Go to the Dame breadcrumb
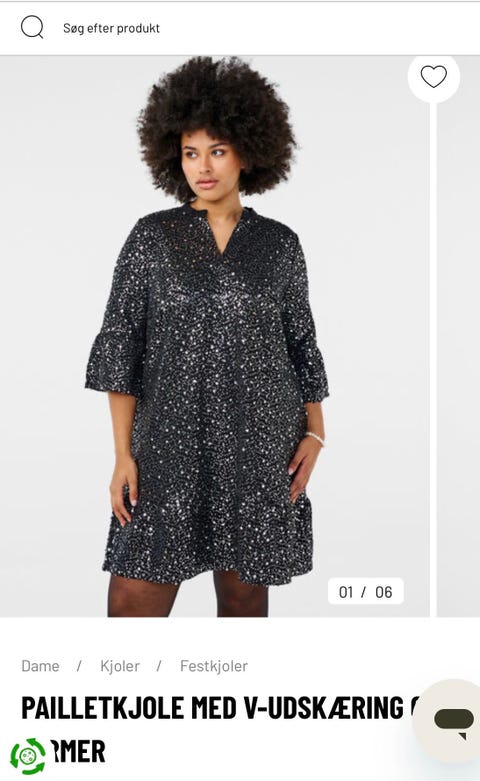 (40, 666)
